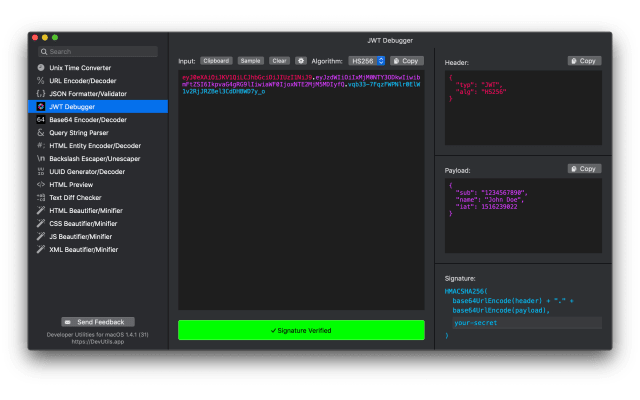Open Backslash Escaper/Unescaper

[x=98, y=159]
